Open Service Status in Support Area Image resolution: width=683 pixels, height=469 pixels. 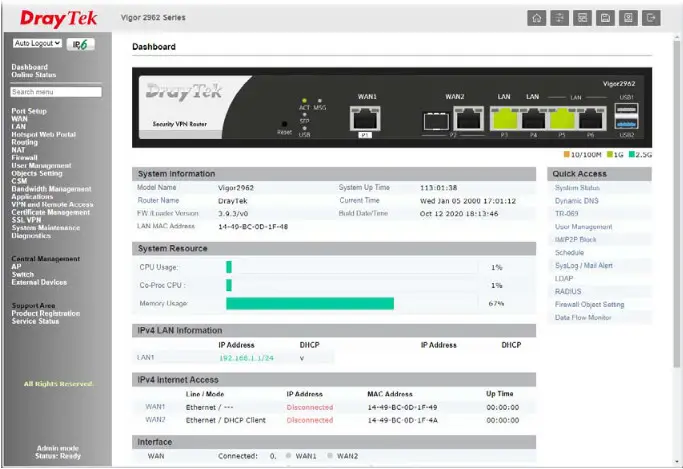click(35, 321)
